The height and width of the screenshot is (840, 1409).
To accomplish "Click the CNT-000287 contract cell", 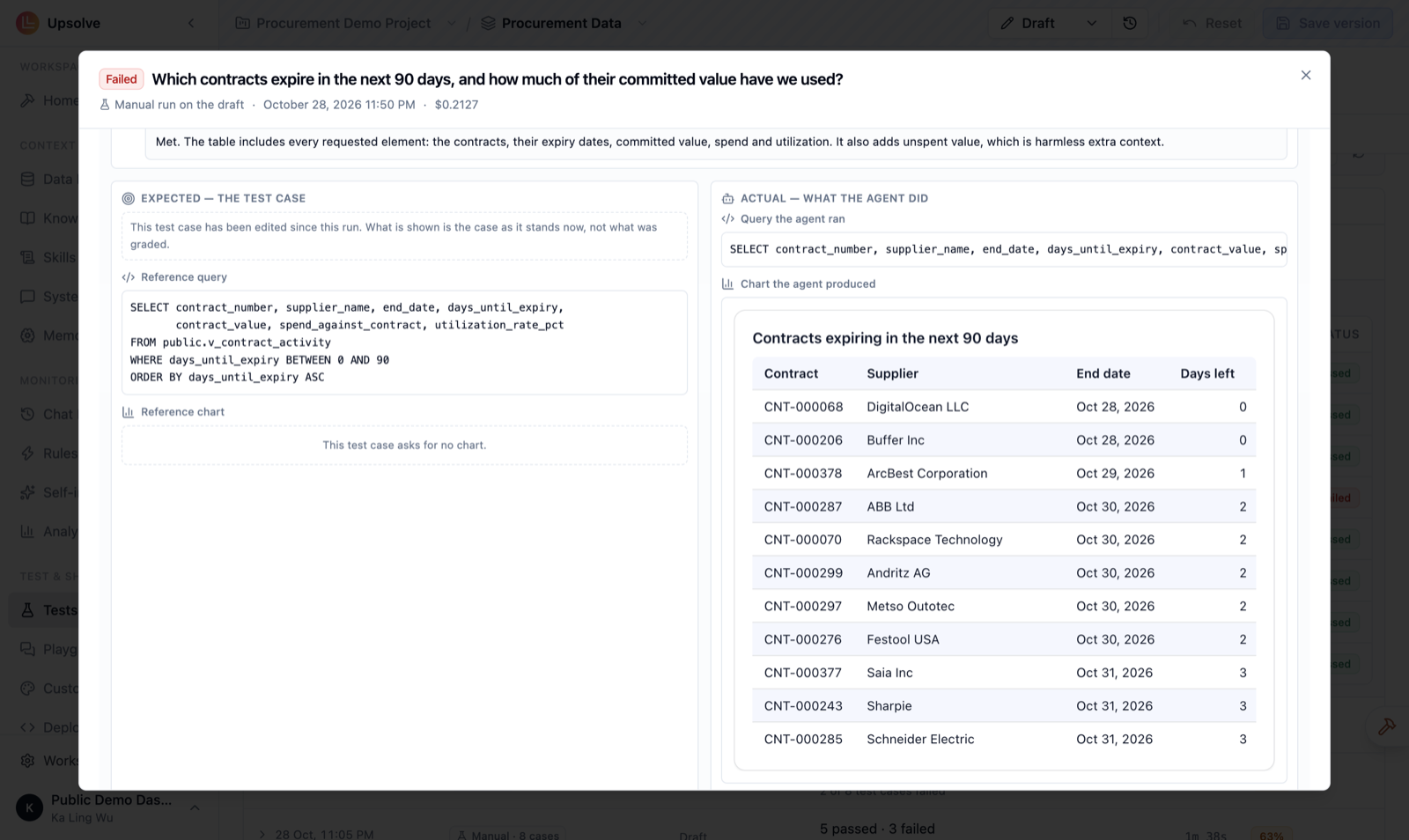I will 803,507.
